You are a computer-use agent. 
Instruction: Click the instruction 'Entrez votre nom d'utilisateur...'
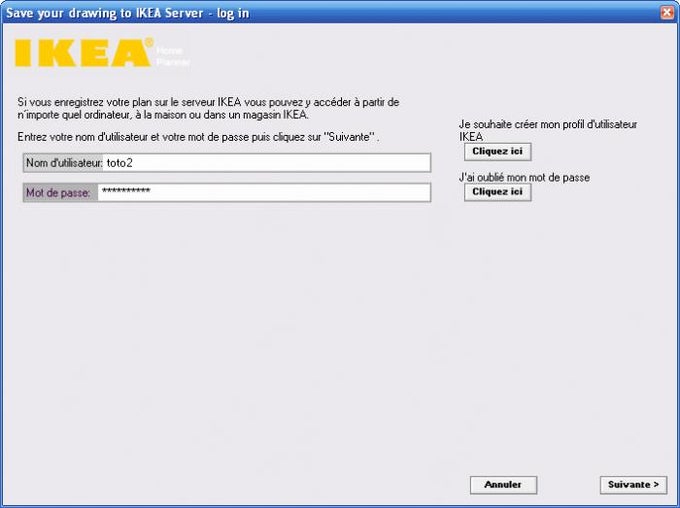coord(198,137)
